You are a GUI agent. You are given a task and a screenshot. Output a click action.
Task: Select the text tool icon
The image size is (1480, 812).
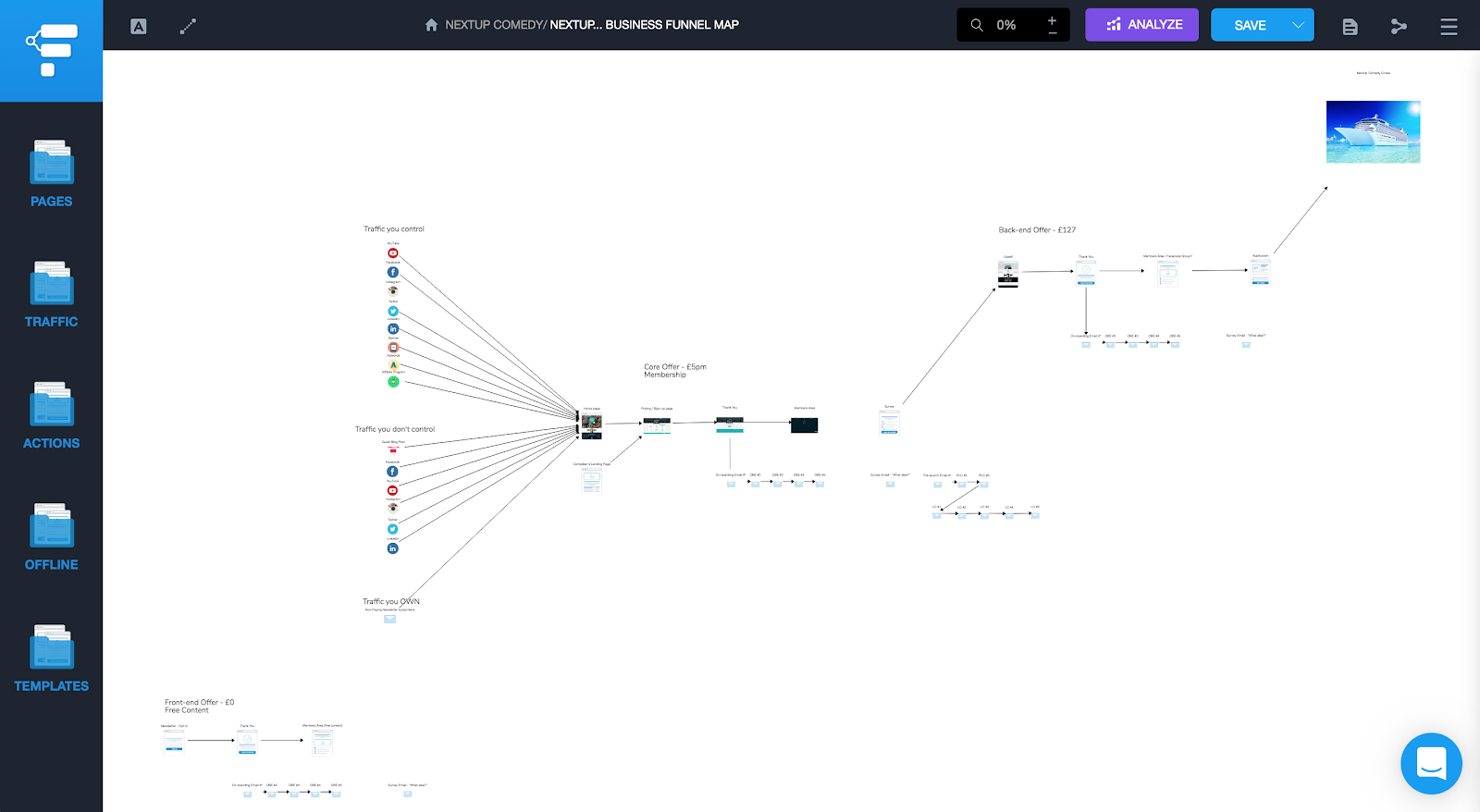pyautogui.click(x=139, y=26)
